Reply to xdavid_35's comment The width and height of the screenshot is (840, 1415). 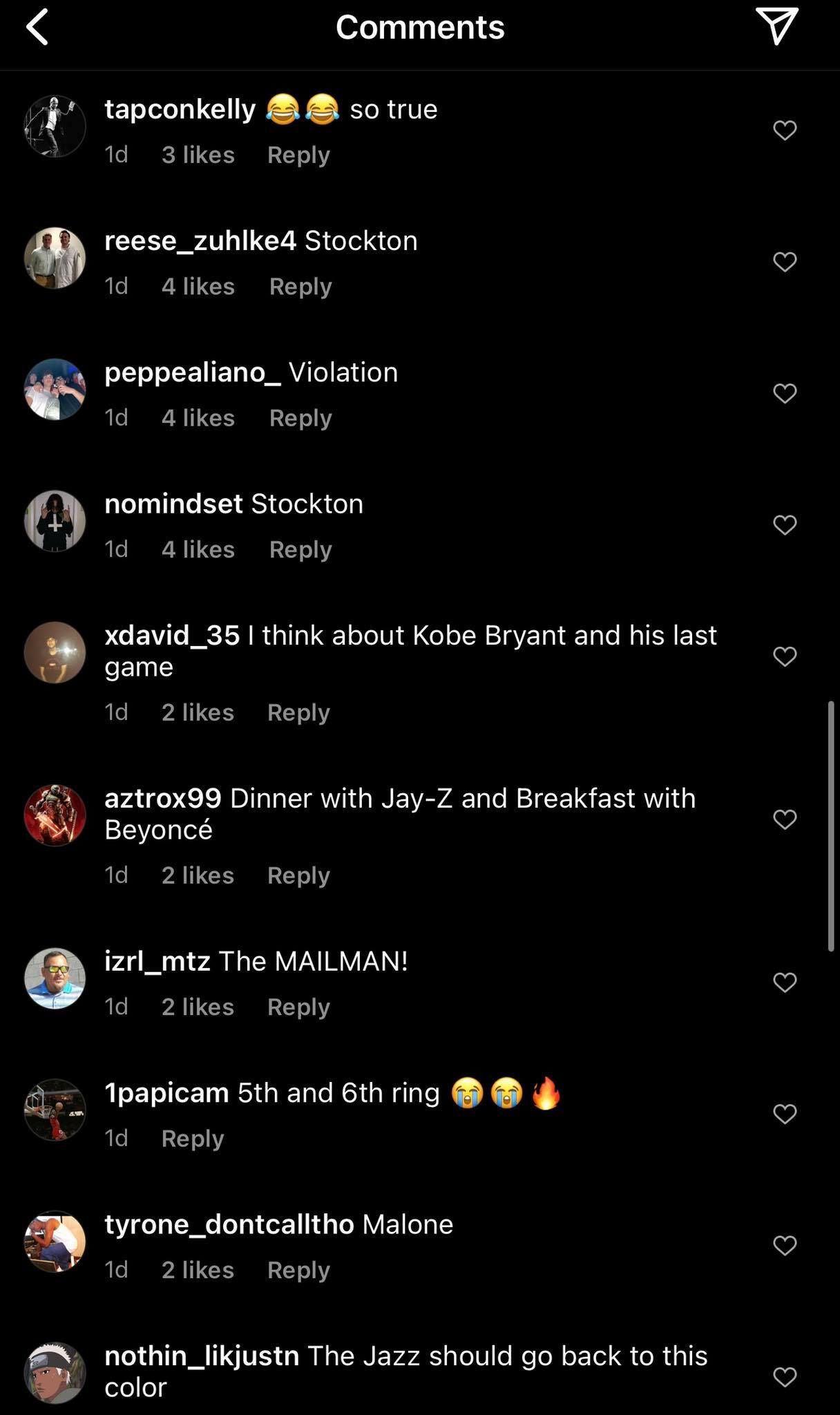[298, 712]
